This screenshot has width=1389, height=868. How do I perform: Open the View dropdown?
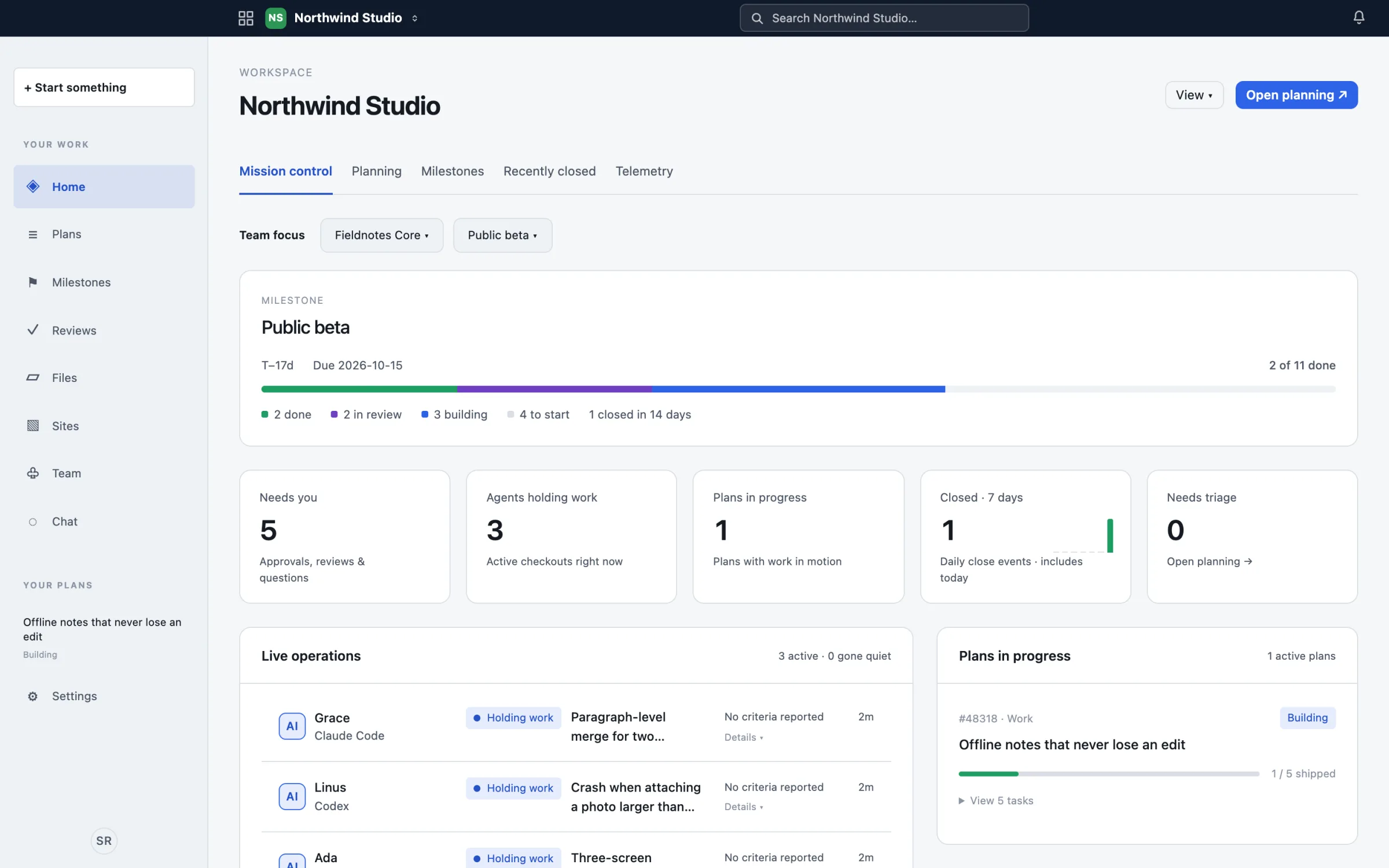pyautogui.click(x=1194, y=95)
